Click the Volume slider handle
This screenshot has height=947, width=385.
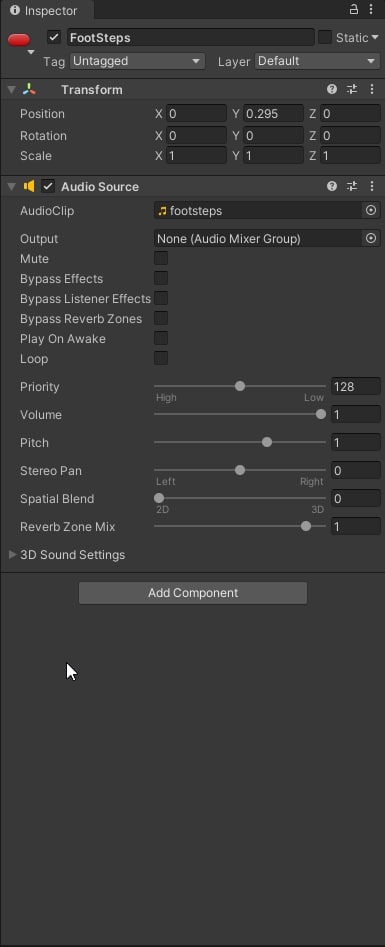pyautogui.click(x=321, y=414)
